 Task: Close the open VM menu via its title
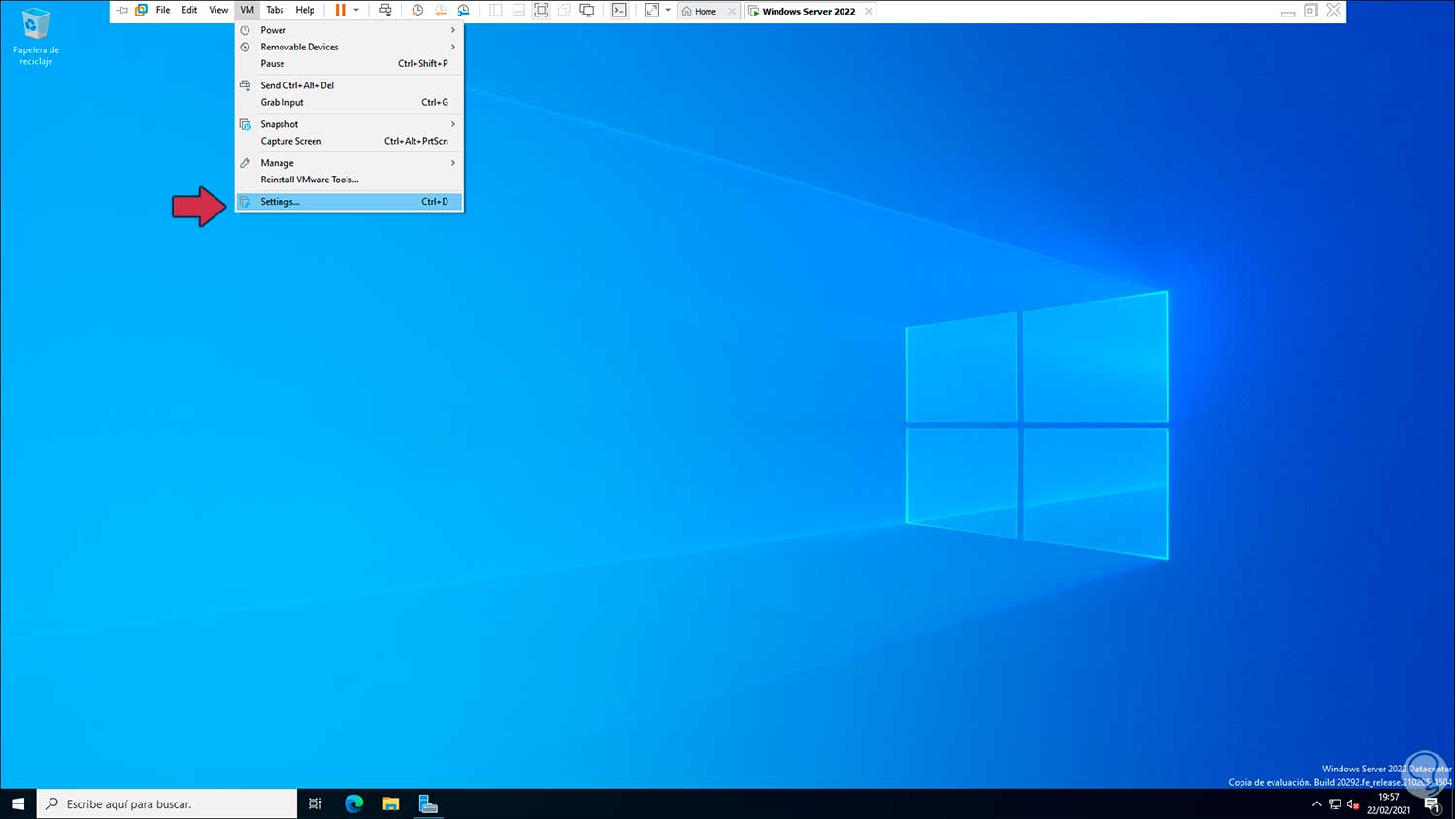point(248,11)
